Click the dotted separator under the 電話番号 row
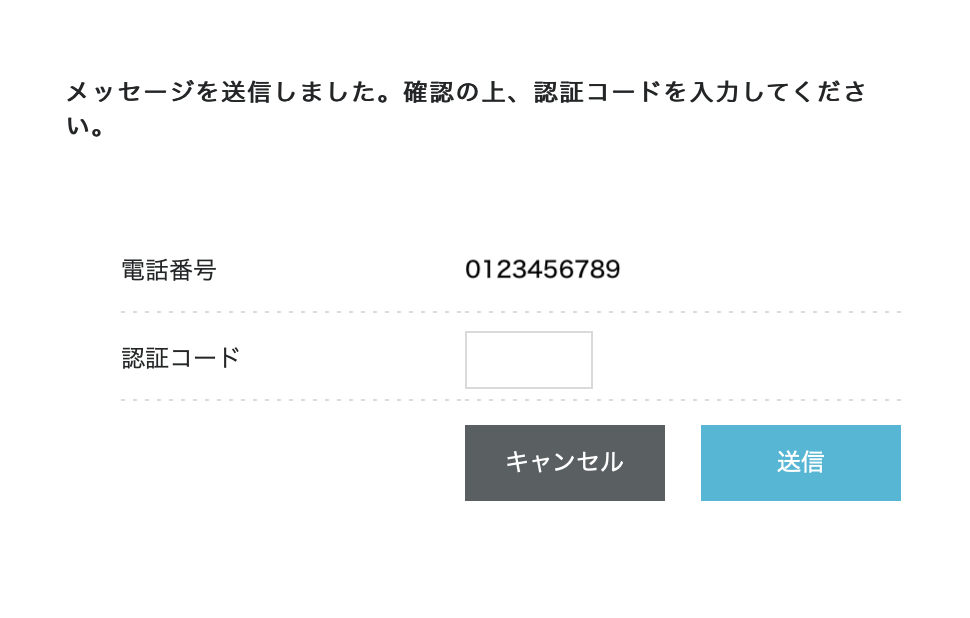 (510, 312)
